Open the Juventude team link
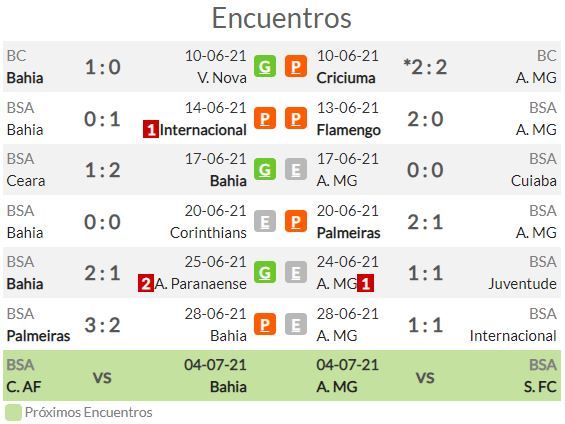 pos(522,284)
